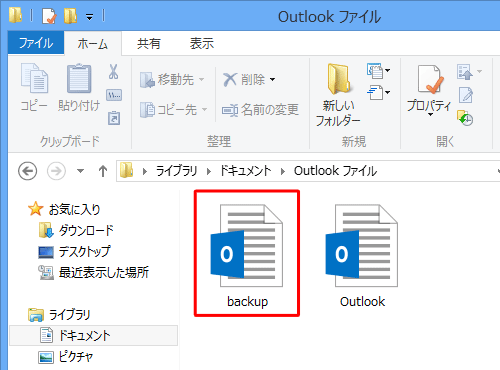Screen dimensions: 500x370
Task: Click the Paste clipboard icon
Action: coord(79,78)
